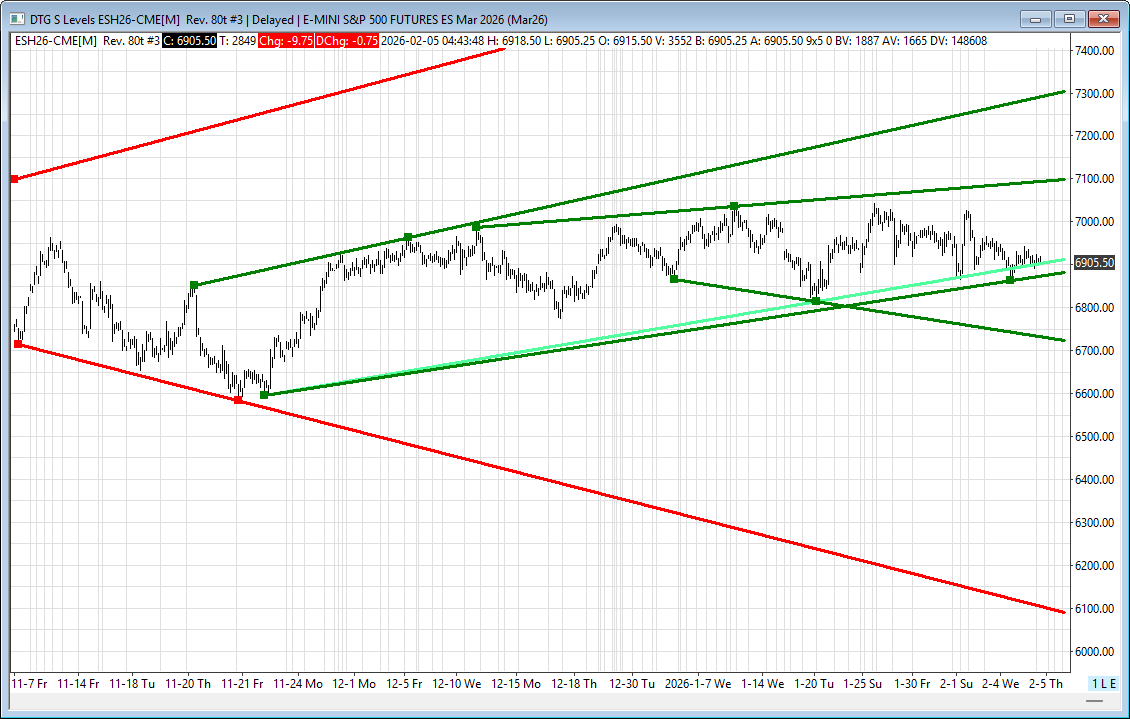Image resolution: width=1130 pixels, height=719 pixels.
Task: Select red anchor square at the 11-21 low
Action: point(238,400)
